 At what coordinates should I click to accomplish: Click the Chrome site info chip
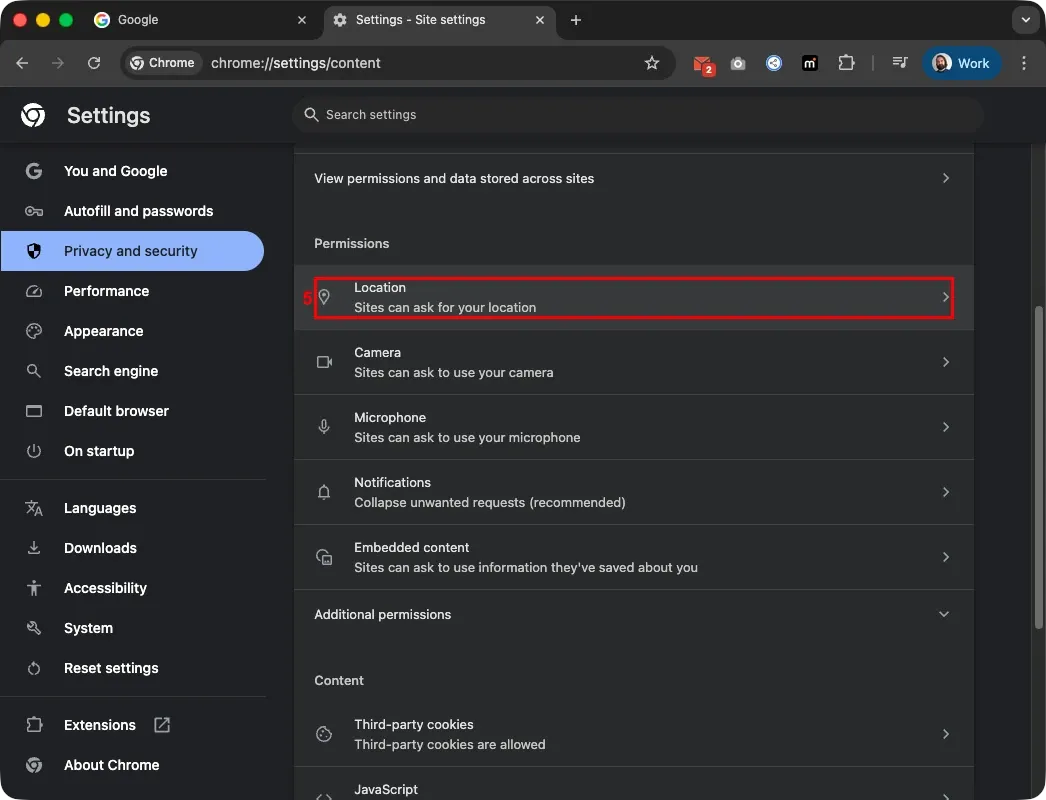click(162, 63)
